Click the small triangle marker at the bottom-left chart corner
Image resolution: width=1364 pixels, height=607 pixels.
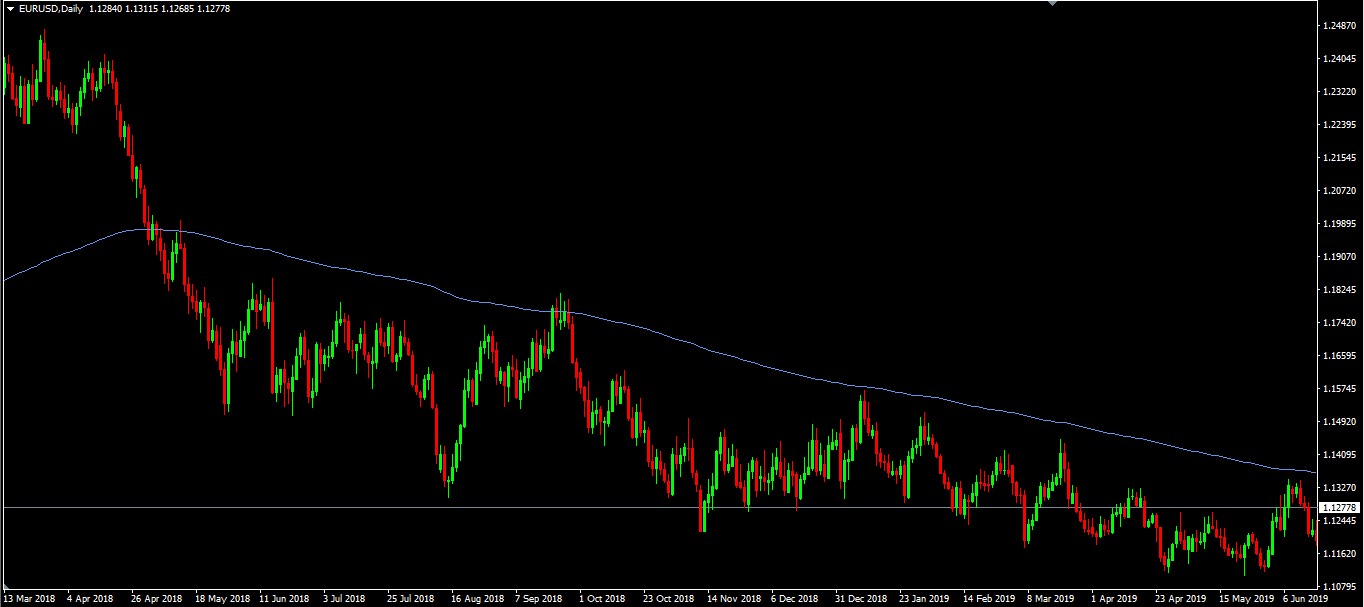7,586
